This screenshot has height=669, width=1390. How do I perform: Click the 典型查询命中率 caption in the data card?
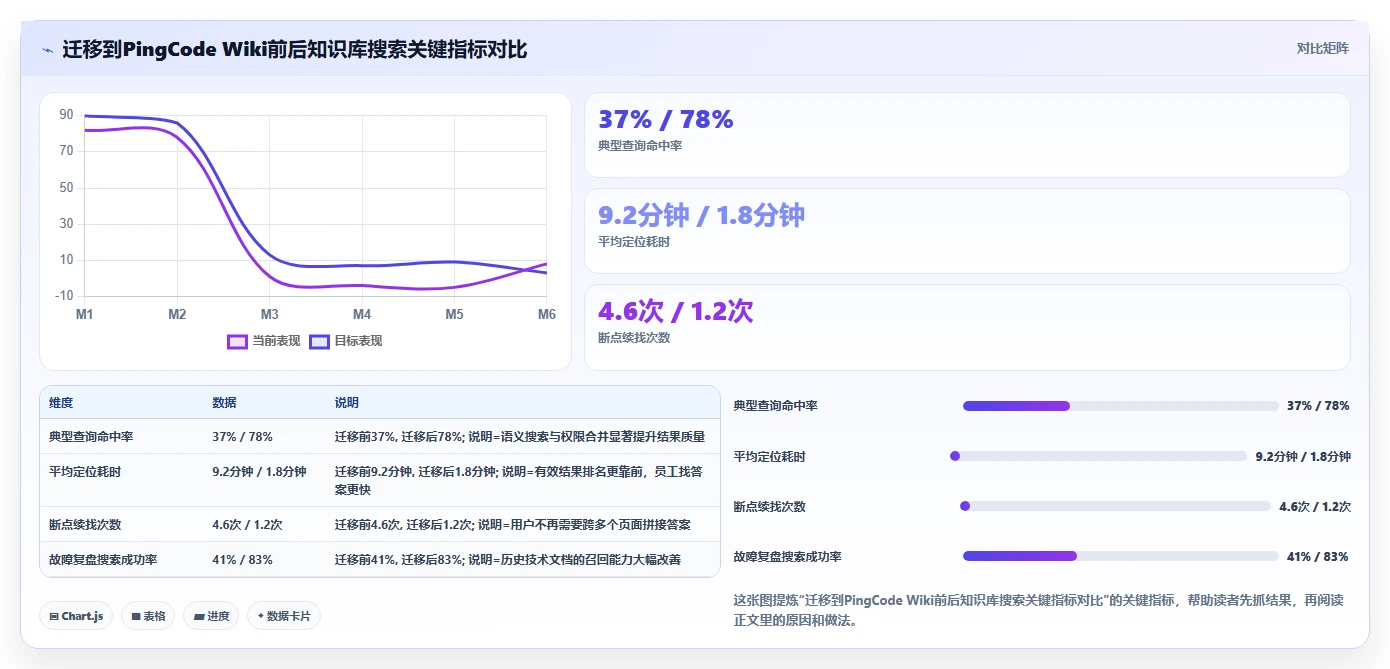pos(640,146)
